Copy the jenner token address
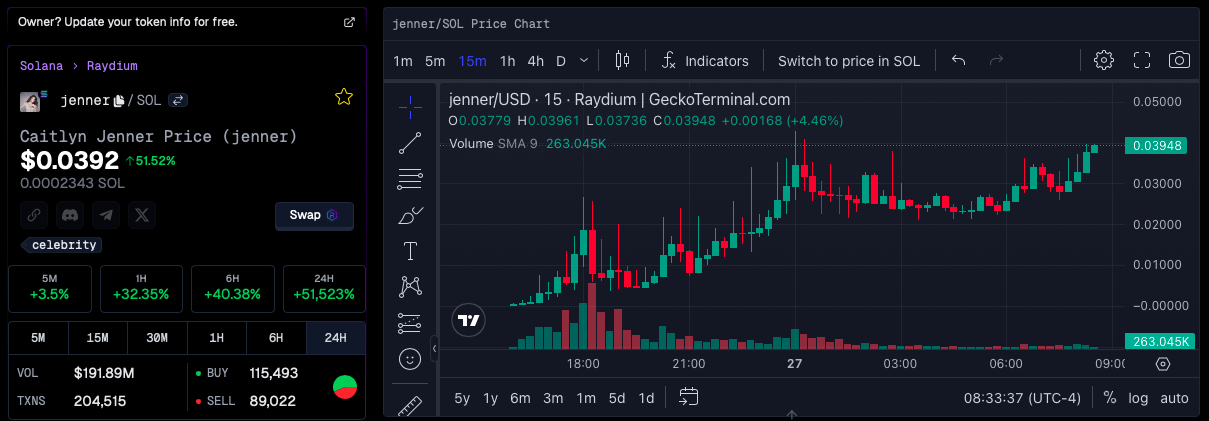Viewport: 1209px width, 421px height. (119, 101)
